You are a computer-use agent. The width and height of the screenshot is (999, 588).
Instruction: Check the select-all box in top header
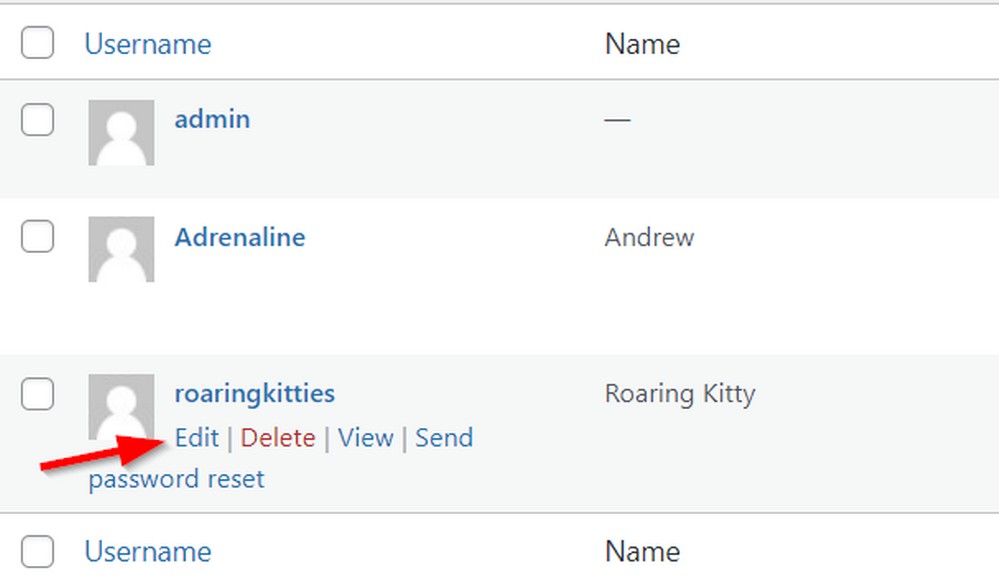pos(37,43)
